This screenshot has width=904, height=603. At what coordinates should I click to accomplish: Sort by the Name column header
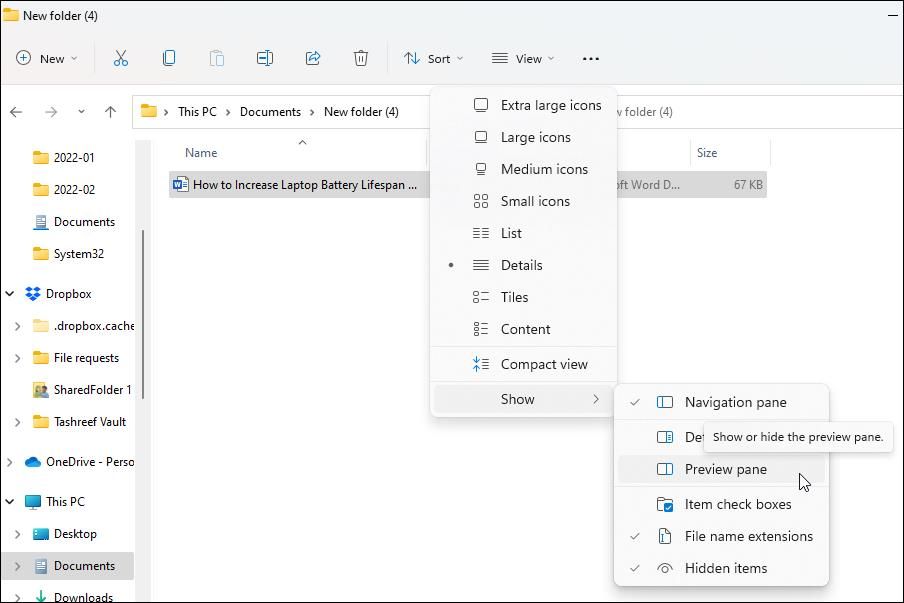[201, 153]
